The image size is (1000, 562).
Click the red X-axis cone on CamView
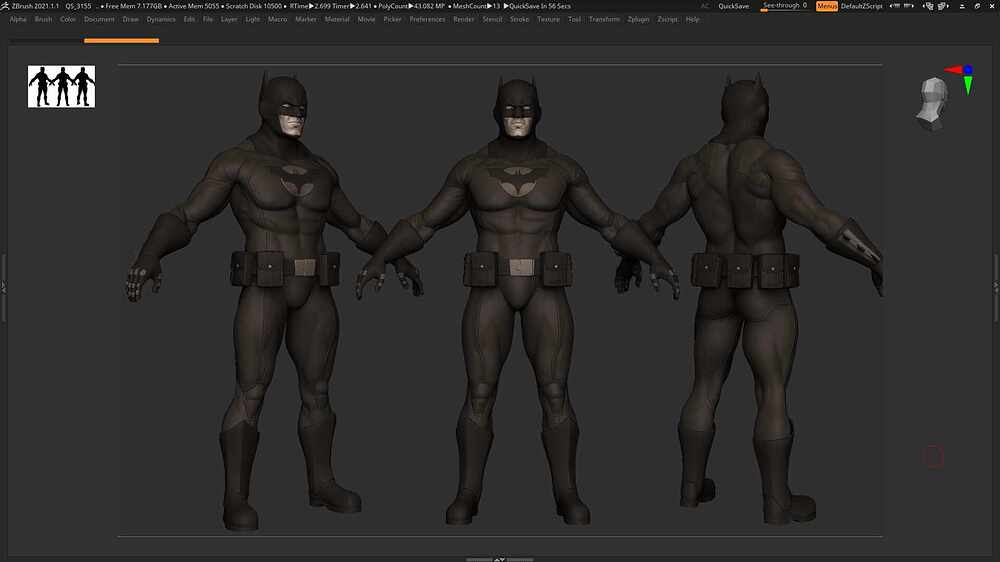953,70
